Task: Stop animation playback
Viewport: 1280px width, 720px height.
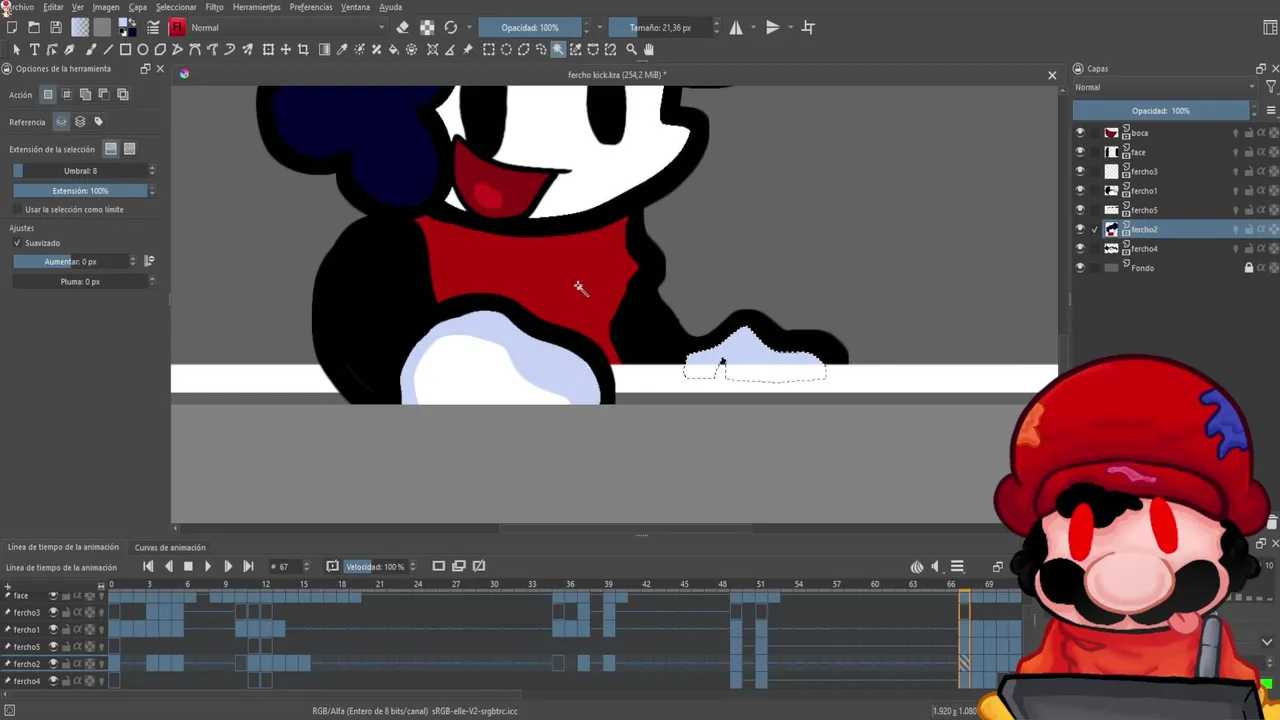Action: click(x=188, y=566)
